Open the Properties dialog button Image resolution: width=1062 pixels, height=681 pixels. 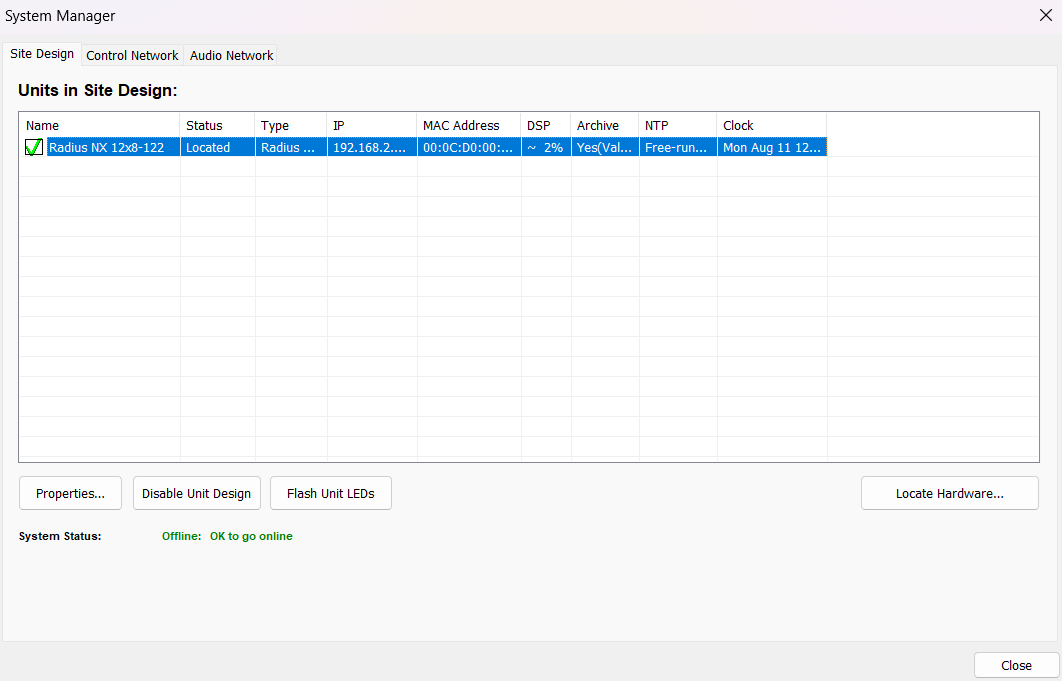(70, 493)
